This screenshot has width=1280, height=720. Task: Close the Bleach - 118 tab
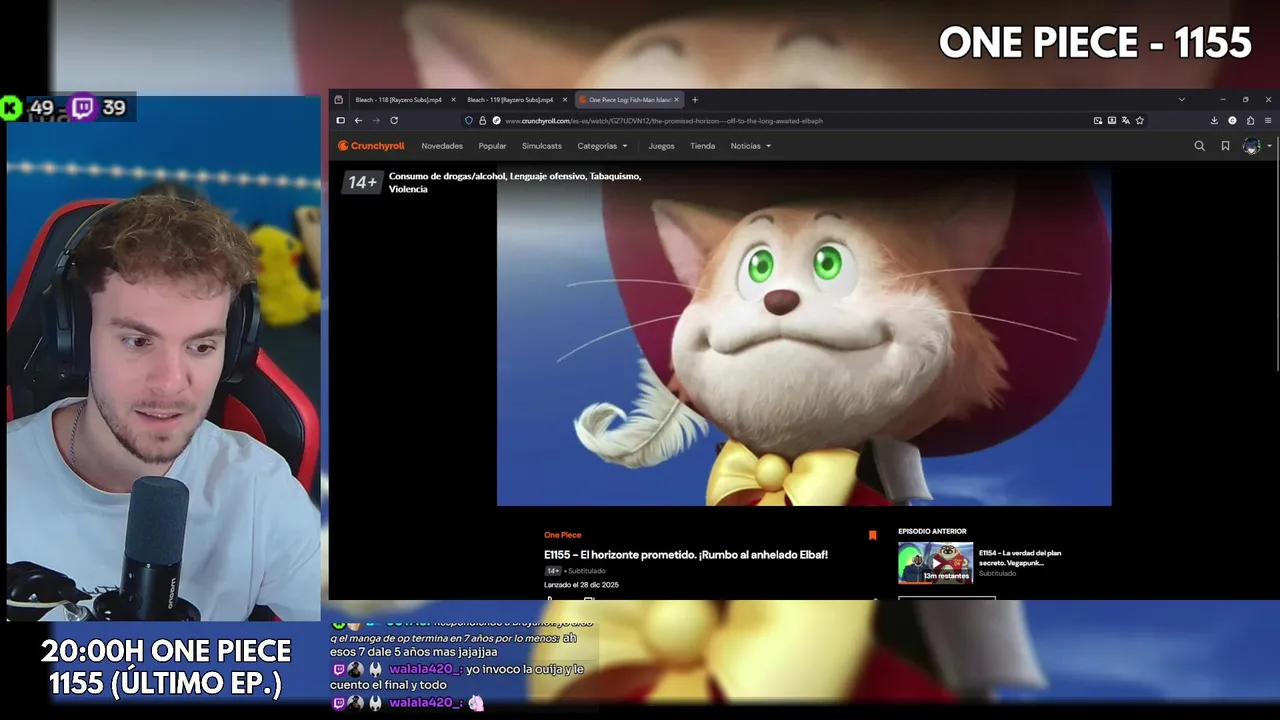tap(453, 100)
